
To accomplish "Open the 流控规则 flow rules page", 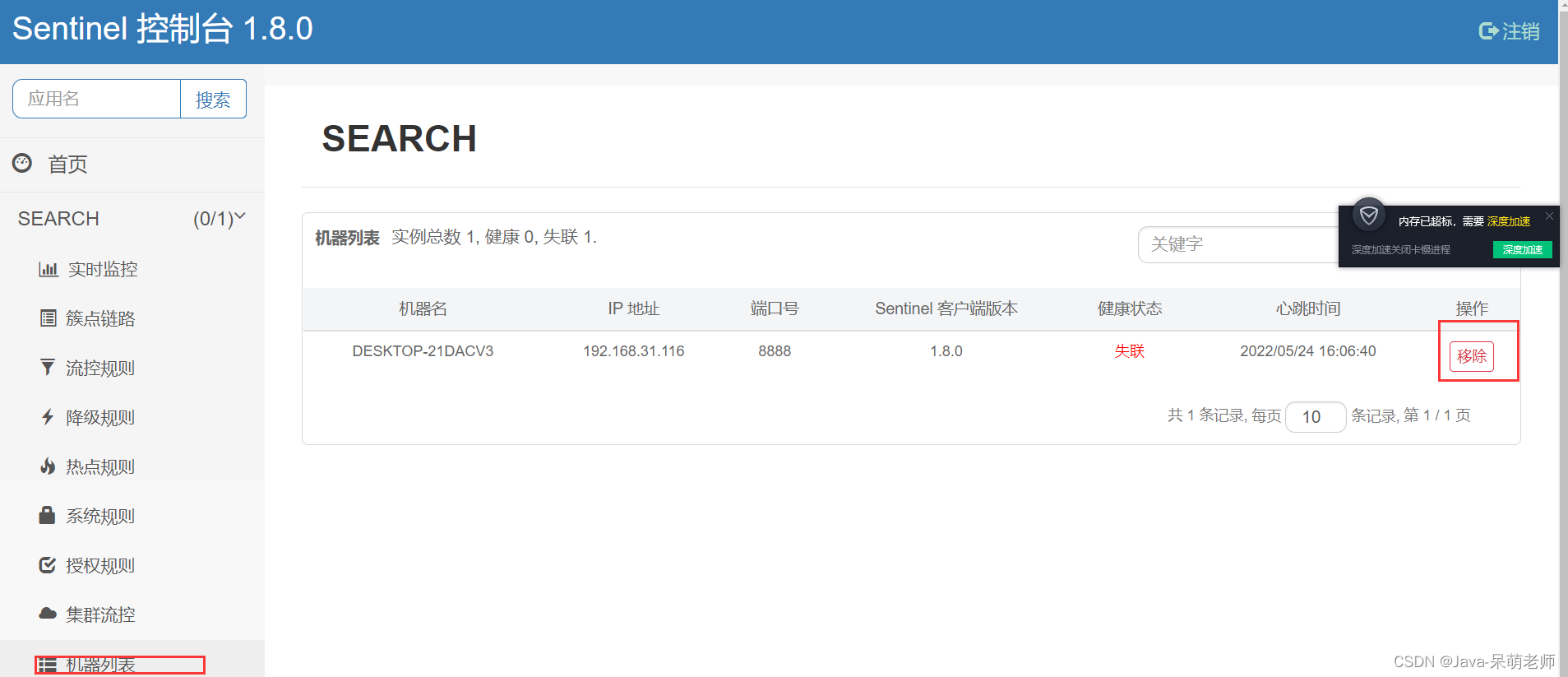I will click(x=100, y=368).
